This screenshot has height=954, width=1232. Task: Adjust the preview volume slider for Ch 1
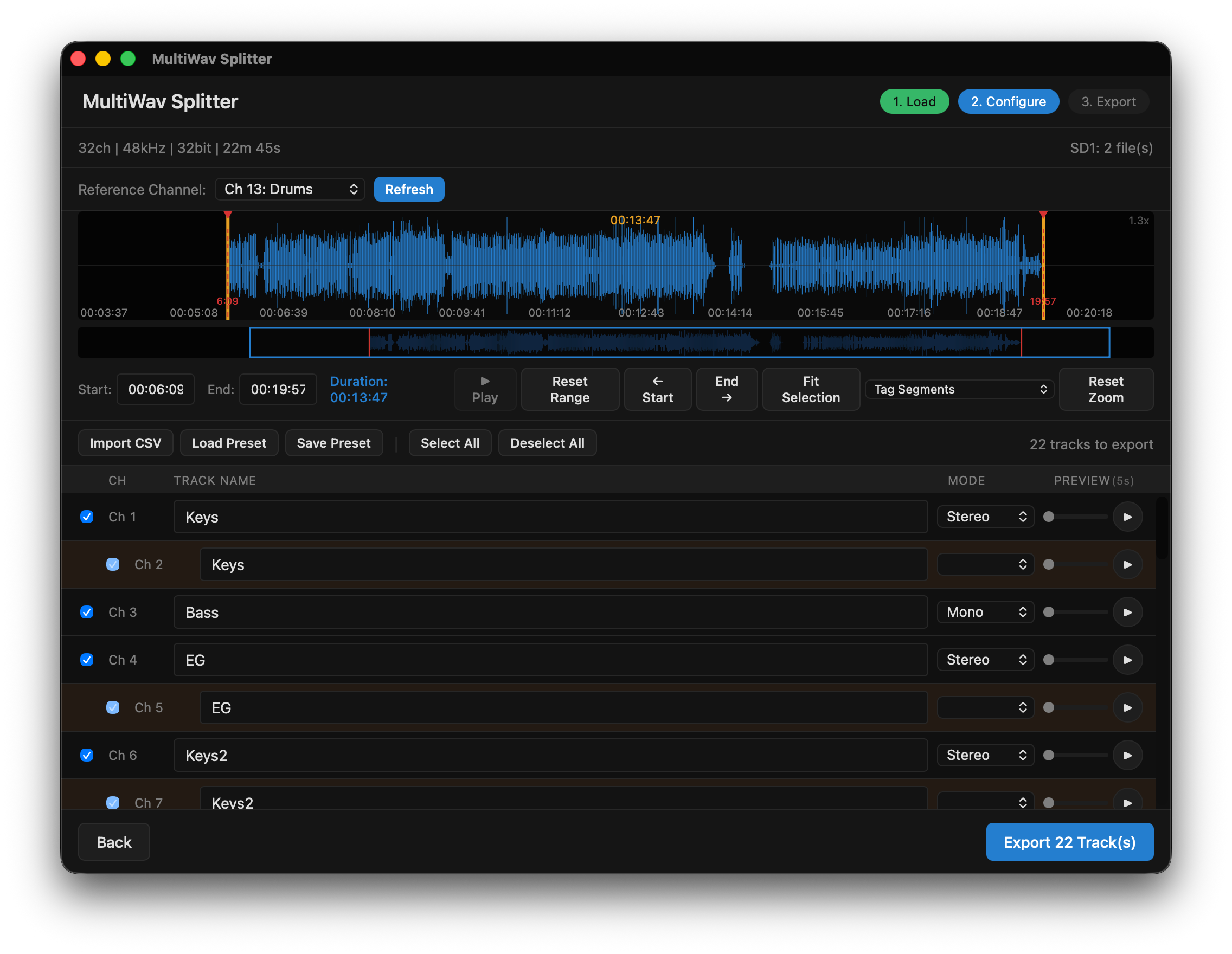[x=1075, y=517]
